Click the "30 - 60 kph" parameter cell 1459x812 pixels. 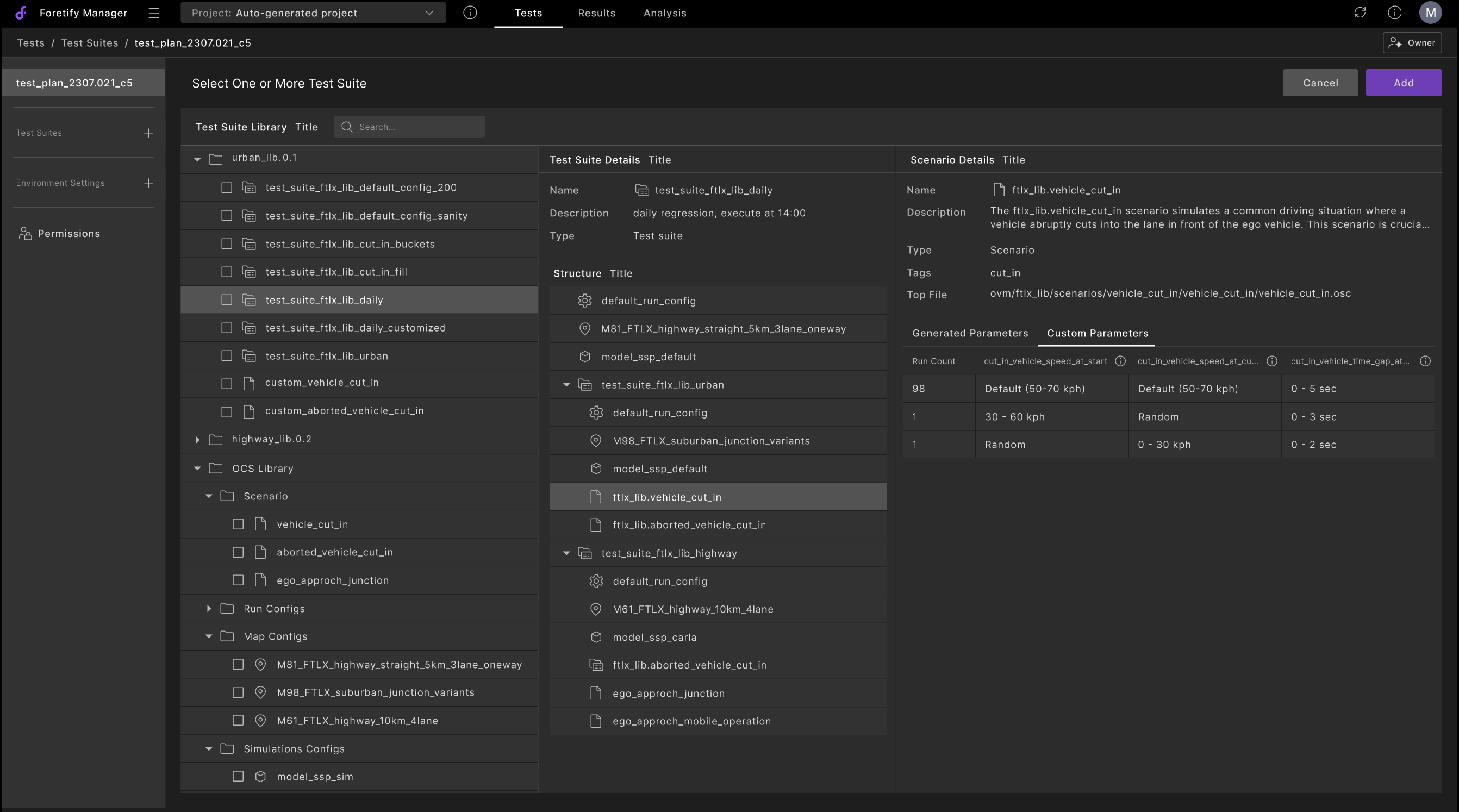click(1051, 417)
